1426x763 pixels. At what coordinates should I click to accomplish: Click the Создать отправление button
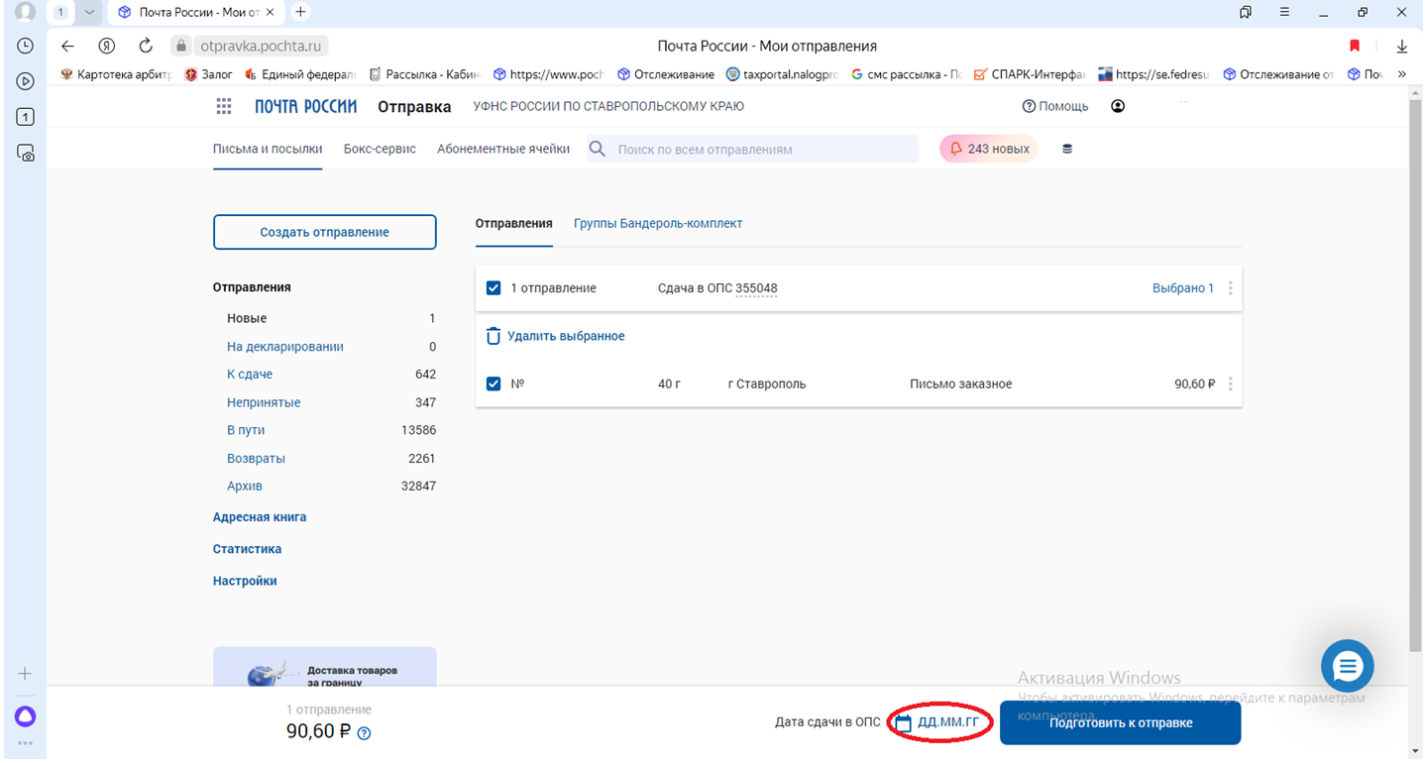click(x=324, y=232)
